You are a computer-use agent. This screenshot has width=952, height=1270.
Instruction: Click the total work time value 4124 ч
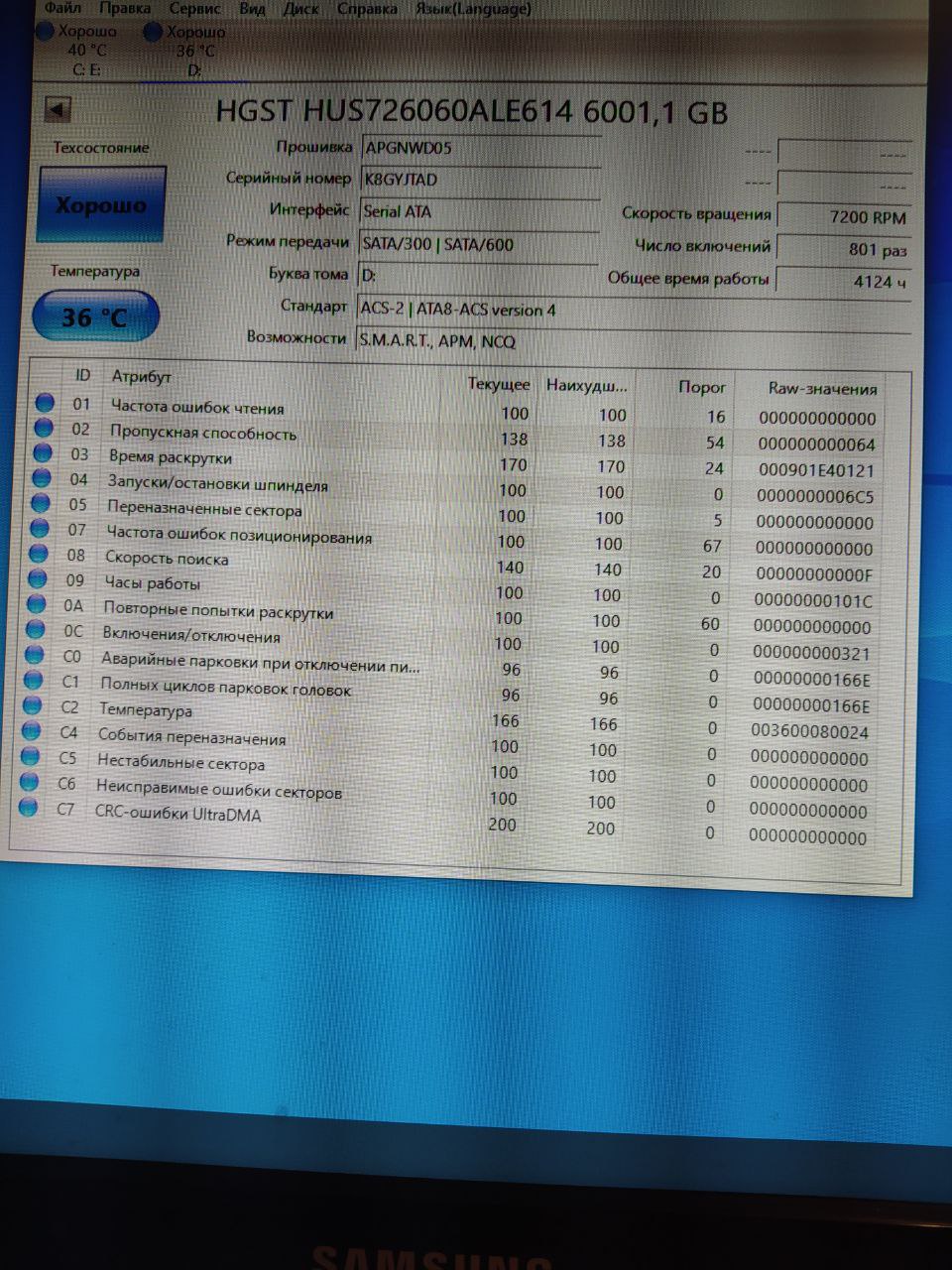click(x=842, y=281)
